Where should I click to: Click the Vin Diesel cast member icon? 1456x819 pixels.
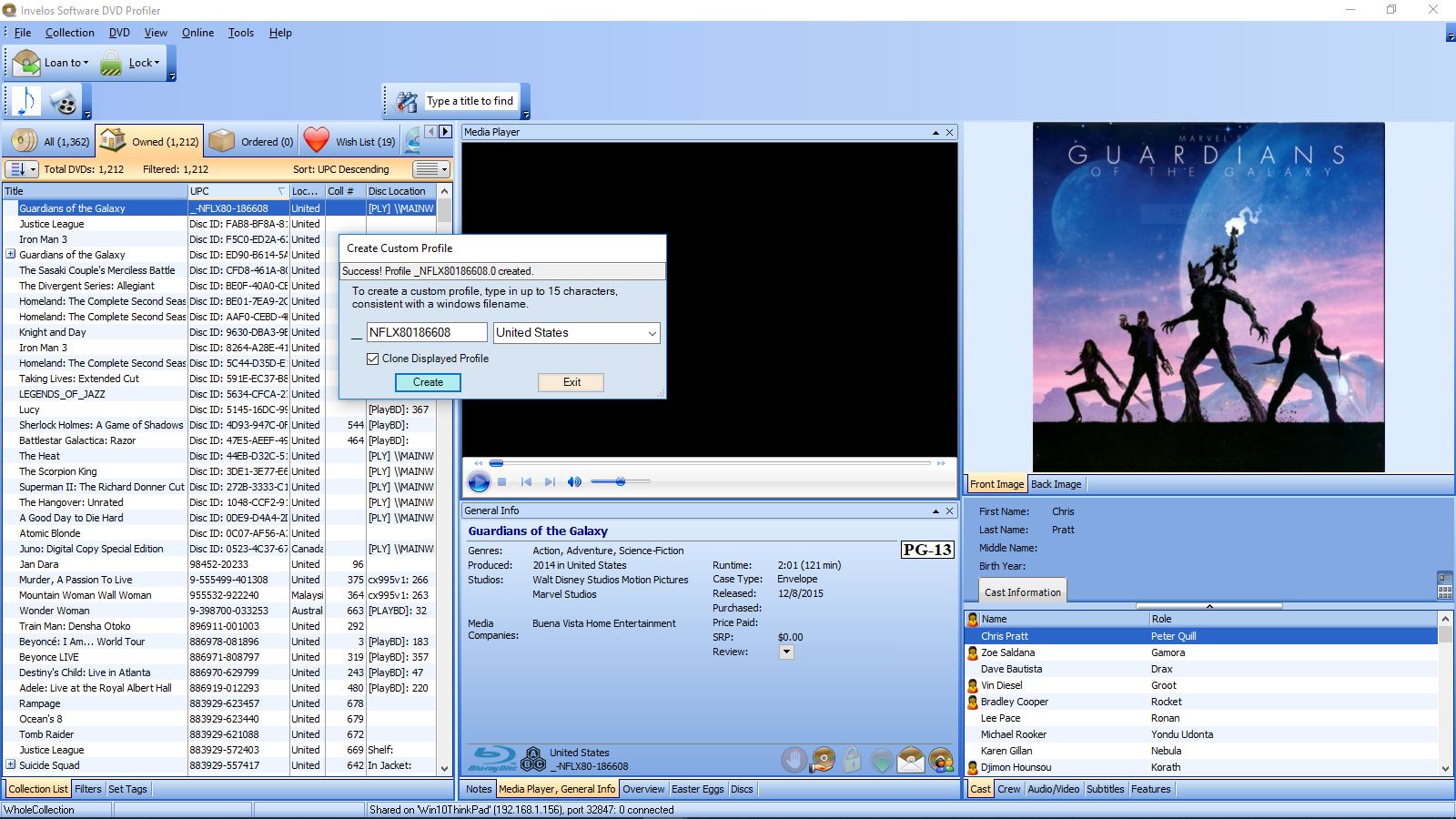(x=972, y=685)
